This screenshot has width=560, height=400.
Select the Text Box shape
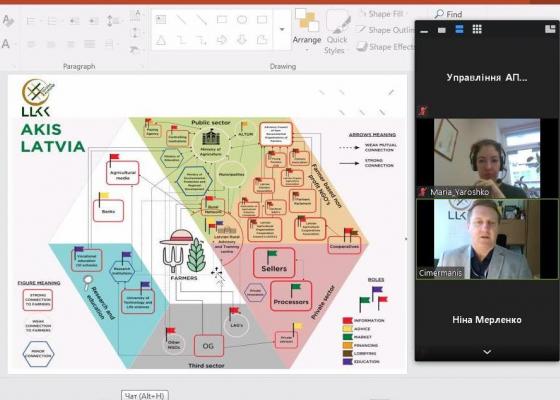tap(161, 19)
